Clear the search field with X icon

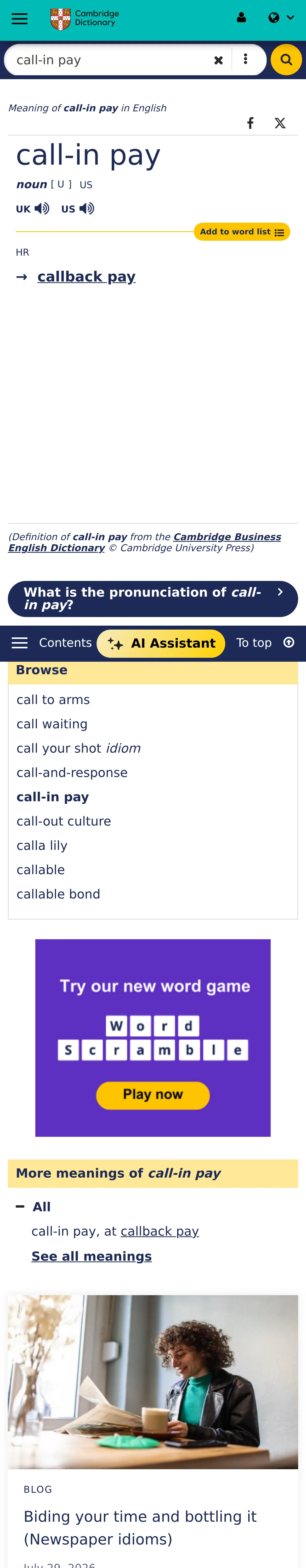point(218,60)
